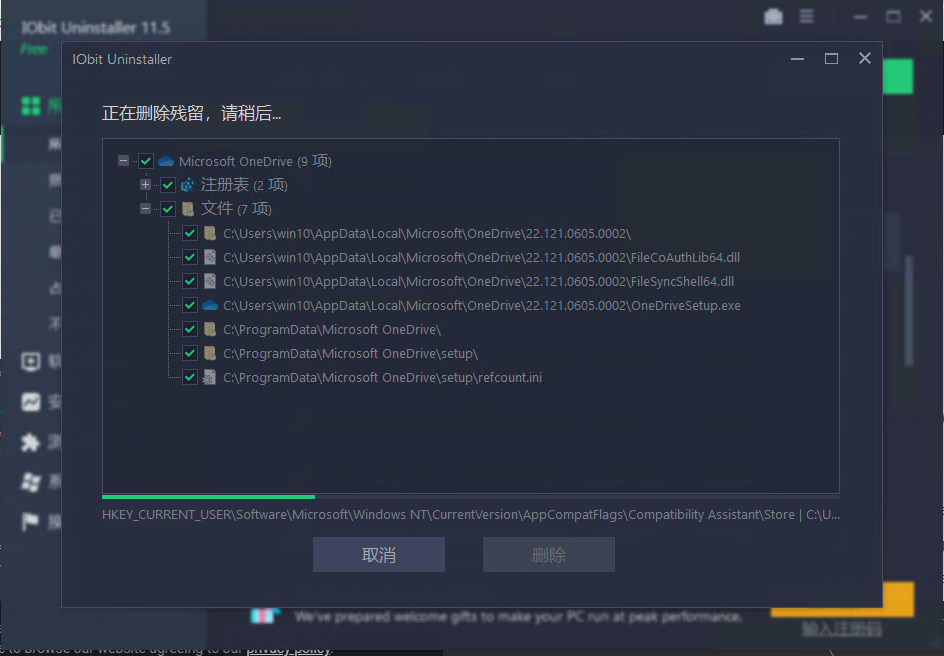Uncheck the 22.121.0605.0002\ folder checkbox

click(x=190, y=234)
